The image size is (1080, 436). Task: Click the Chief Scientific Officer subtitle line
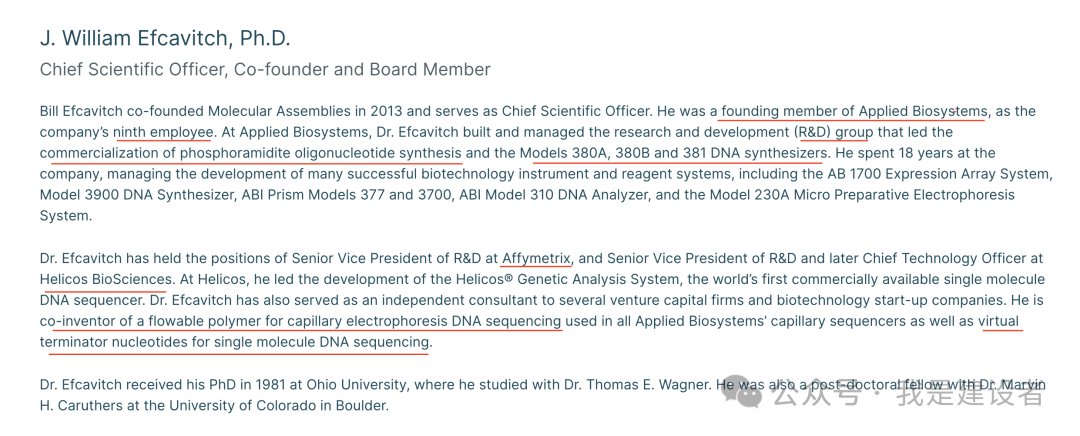click(265, 70)
